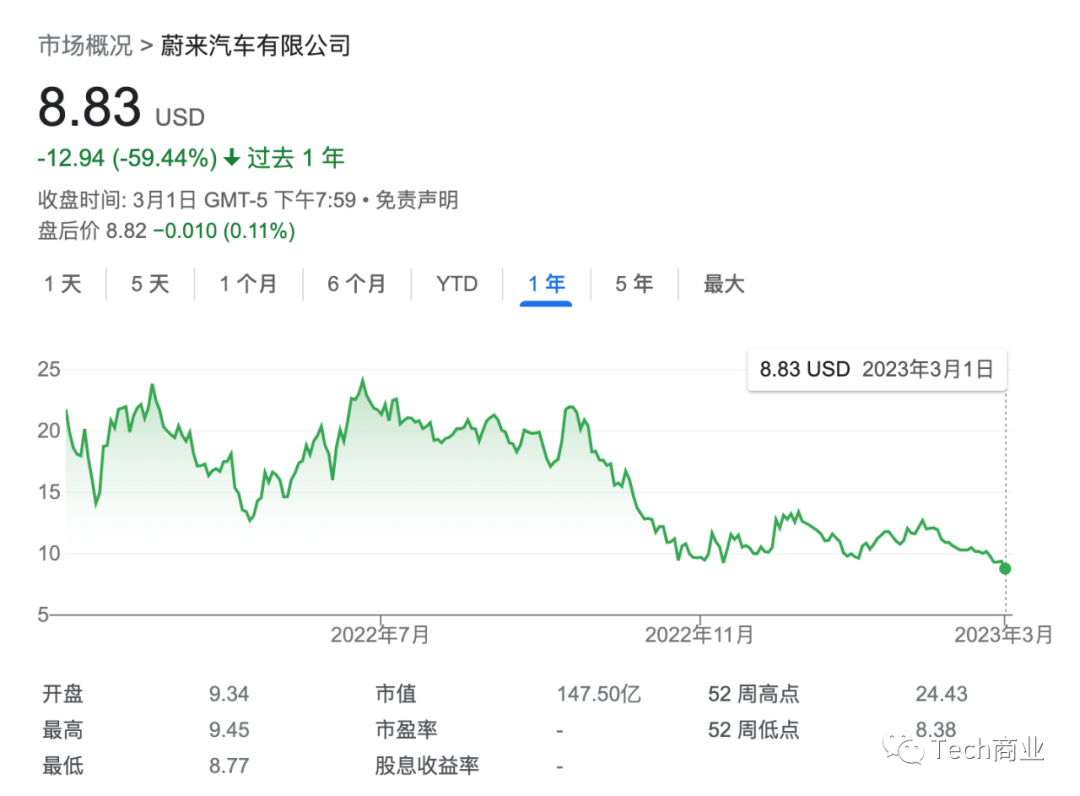1080x796 pixels.
Task: Open the 市场概况 breadcrumb link
Action: (x=85, y=46)
